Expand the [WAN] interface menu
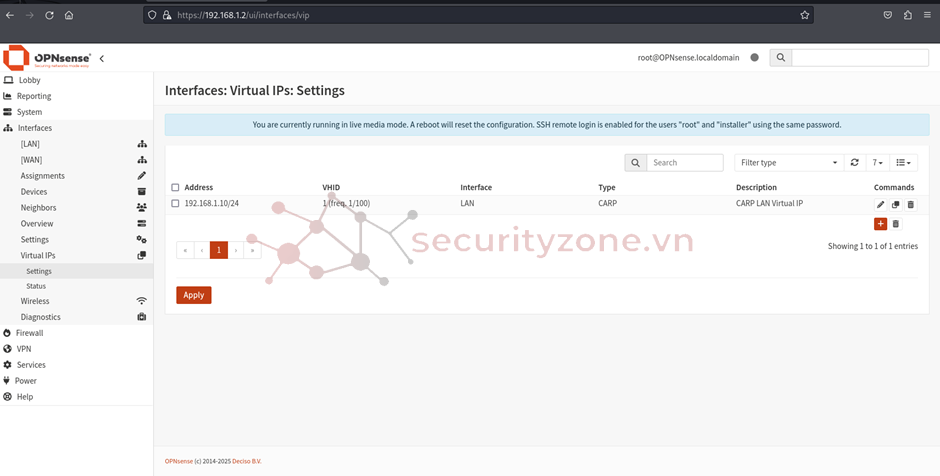The width and height of the screenshot is (940, 476). [31, 160]
